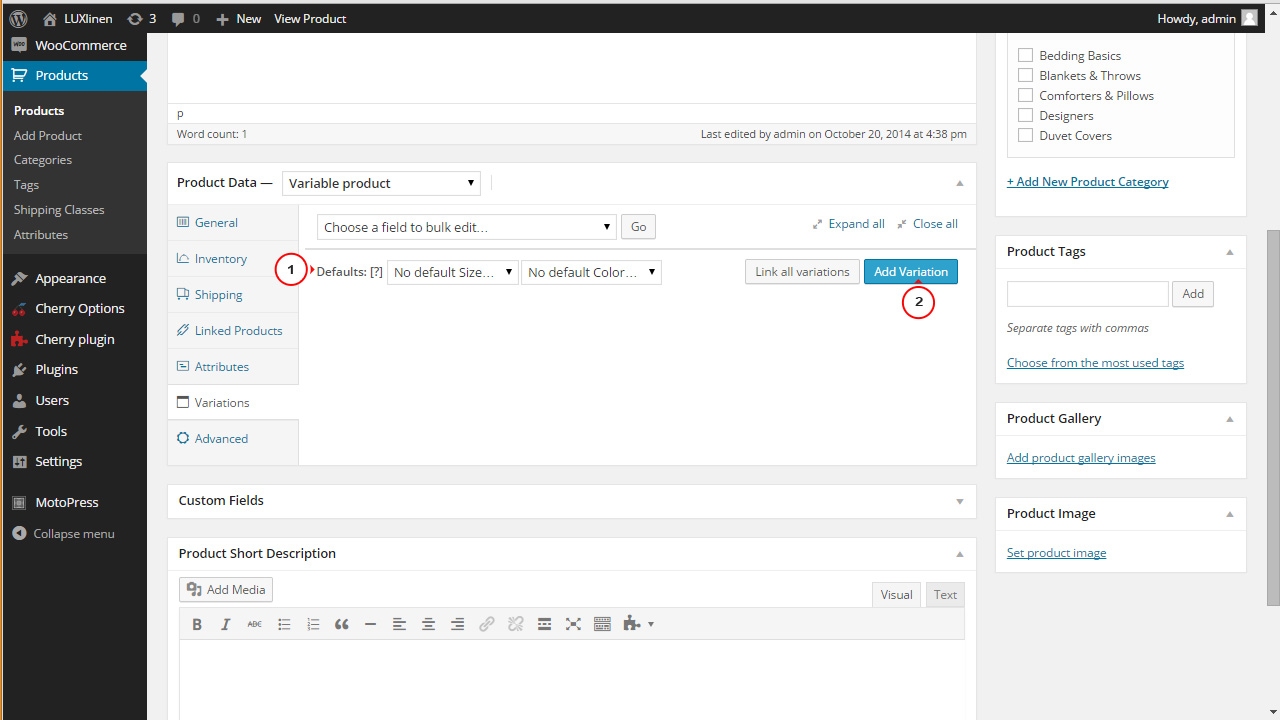Click the Defaults help [?] tip

click(x=376, y=272)
